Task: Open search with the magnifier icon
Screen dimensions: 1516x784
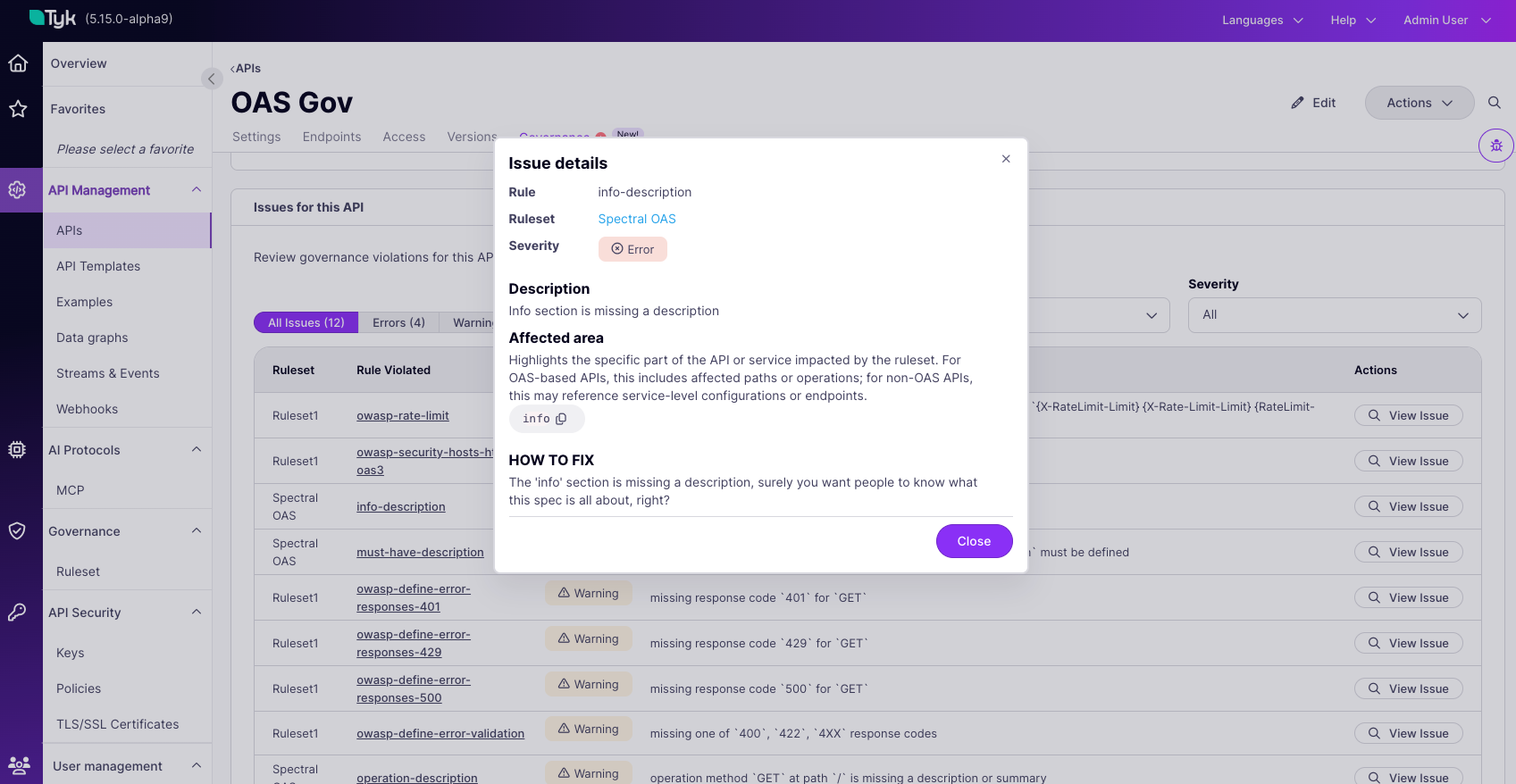Action: click(1494, 103)
